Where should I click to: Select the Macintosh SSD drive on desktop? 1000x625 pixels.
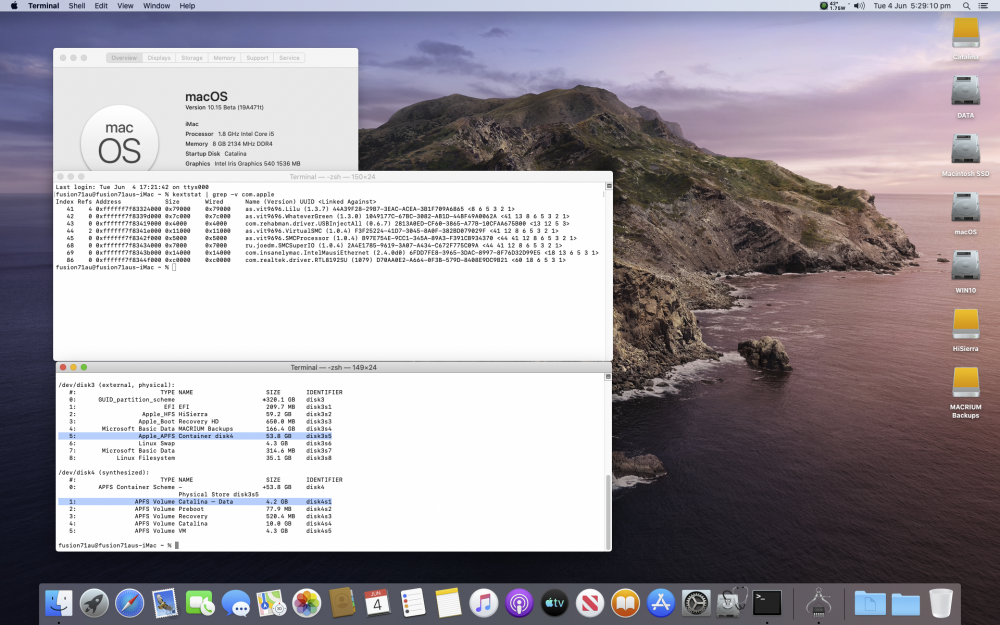(x=966, y=149)
